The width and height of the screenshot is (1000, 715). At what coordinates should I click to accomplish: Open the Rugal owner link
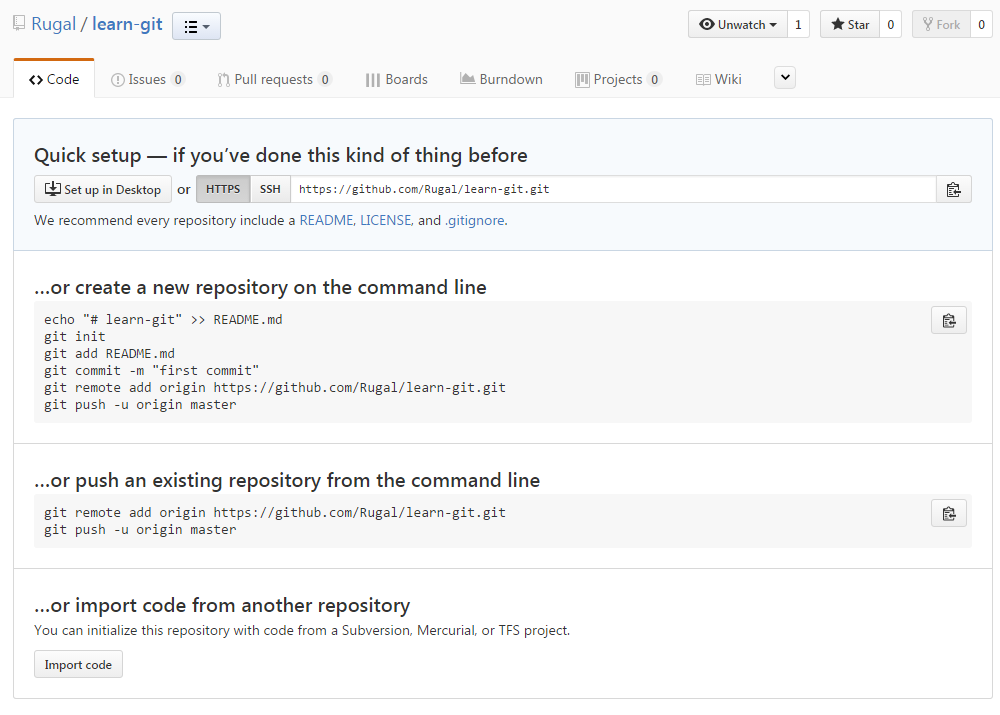tap(54, 24)
